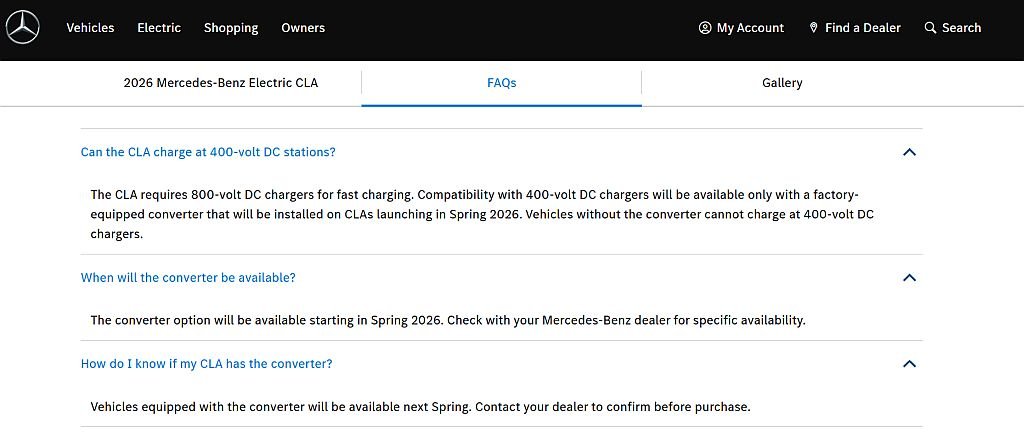Click the Search magnifier icon

(x=931, y=28)
